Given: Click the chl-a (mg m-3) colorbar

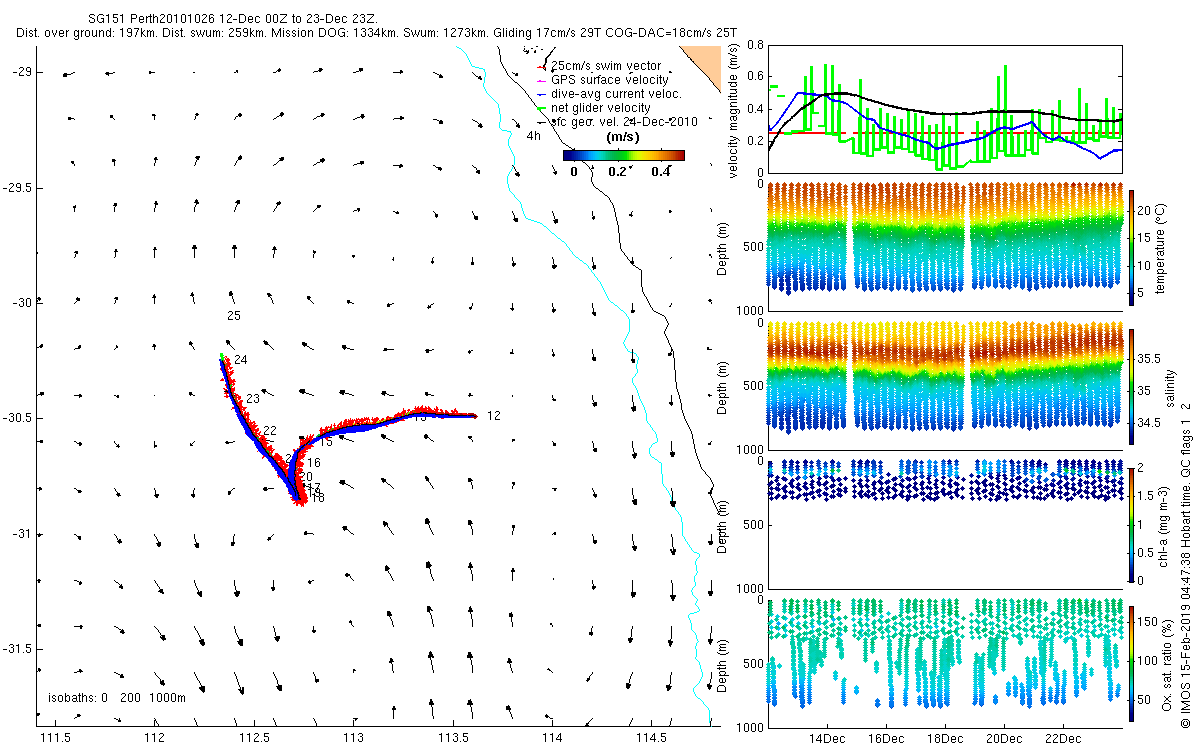Looking at the screenshot, I should coord(1132,523).
